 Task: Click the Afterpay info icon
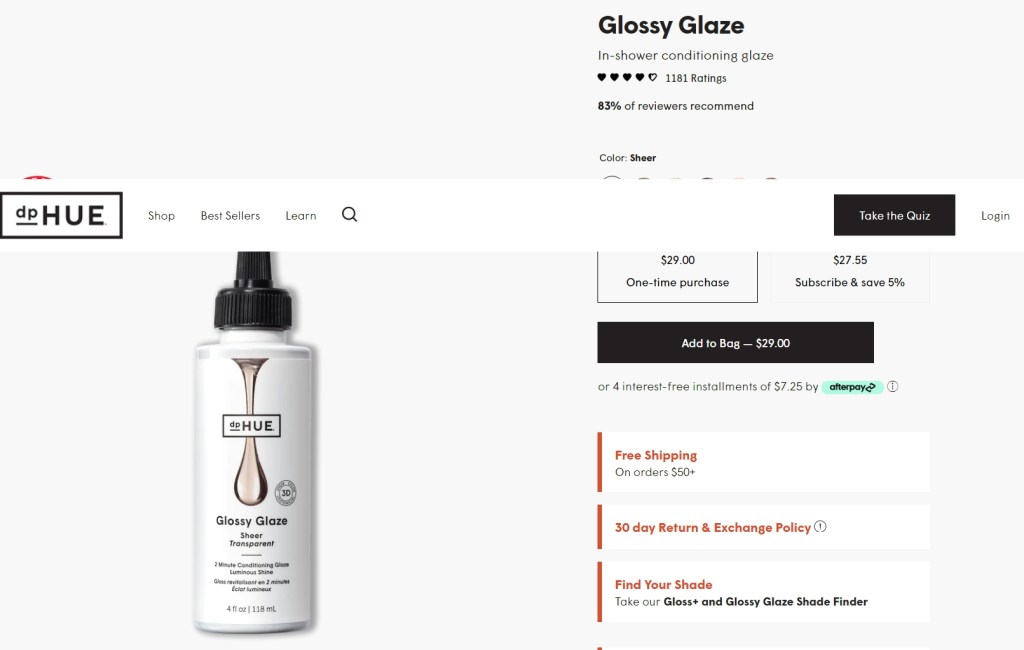click(893, 387)
